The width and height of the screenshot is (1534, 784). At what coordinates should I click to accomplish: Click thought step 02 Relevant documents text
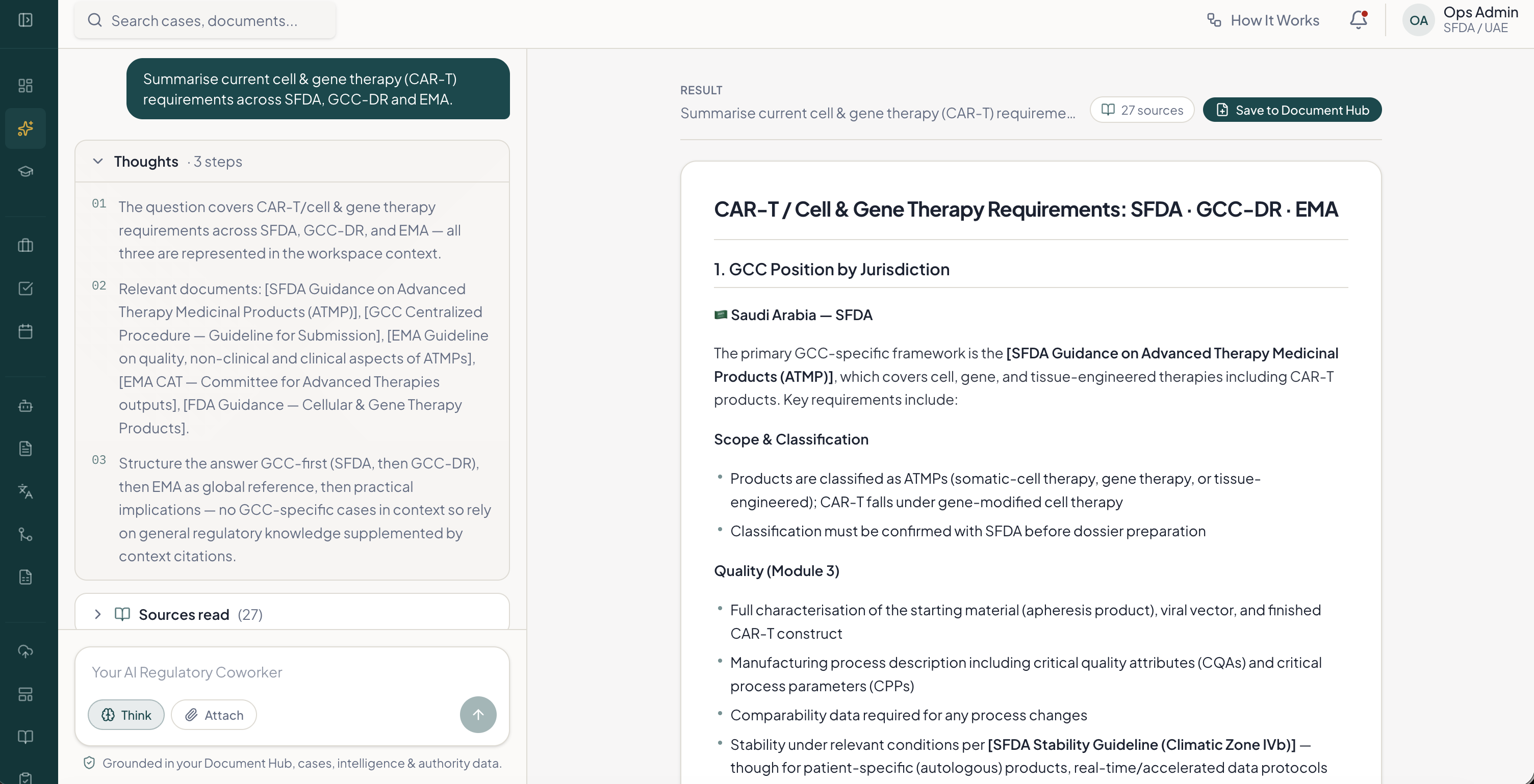pos(304,358)
